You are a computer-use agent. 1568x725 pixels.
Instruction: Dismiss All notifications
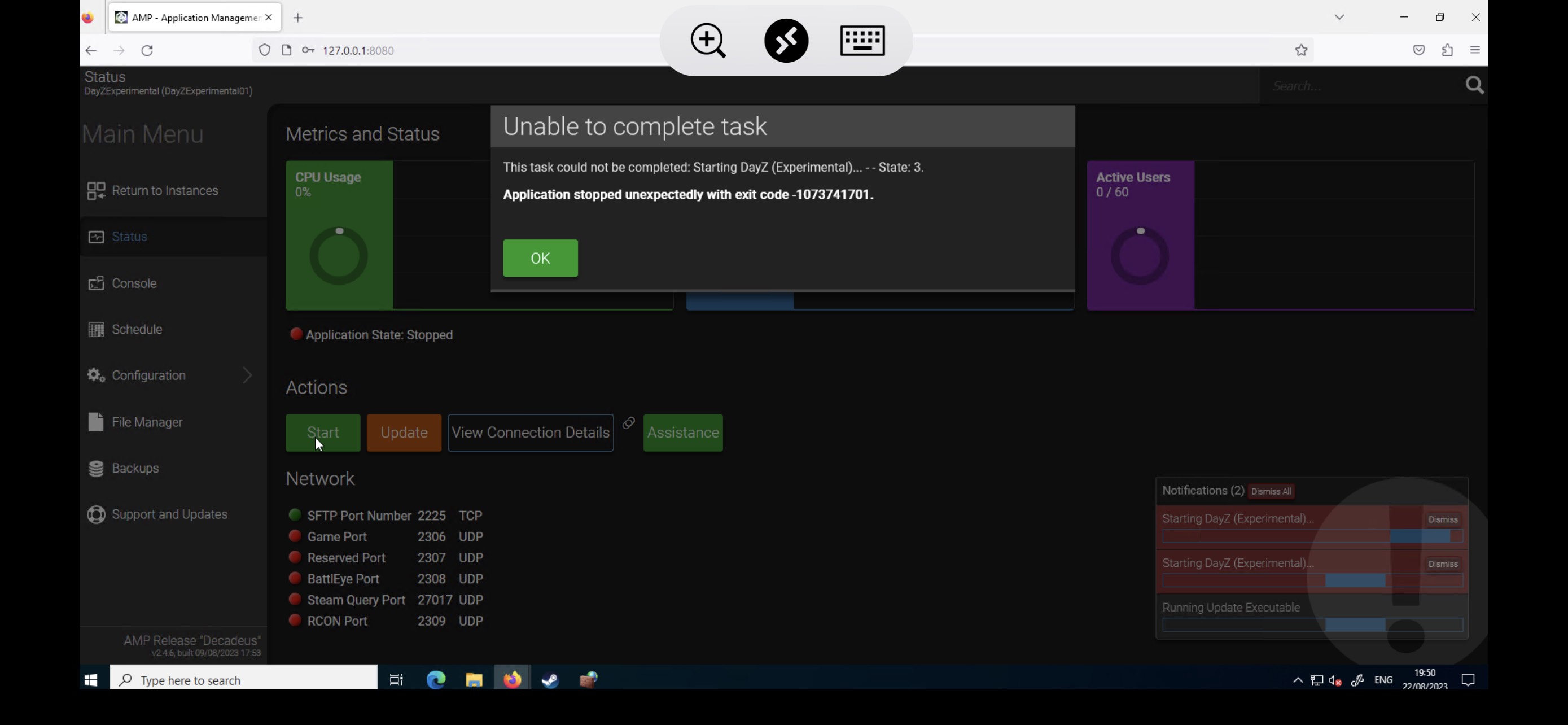pos(1271,491)
